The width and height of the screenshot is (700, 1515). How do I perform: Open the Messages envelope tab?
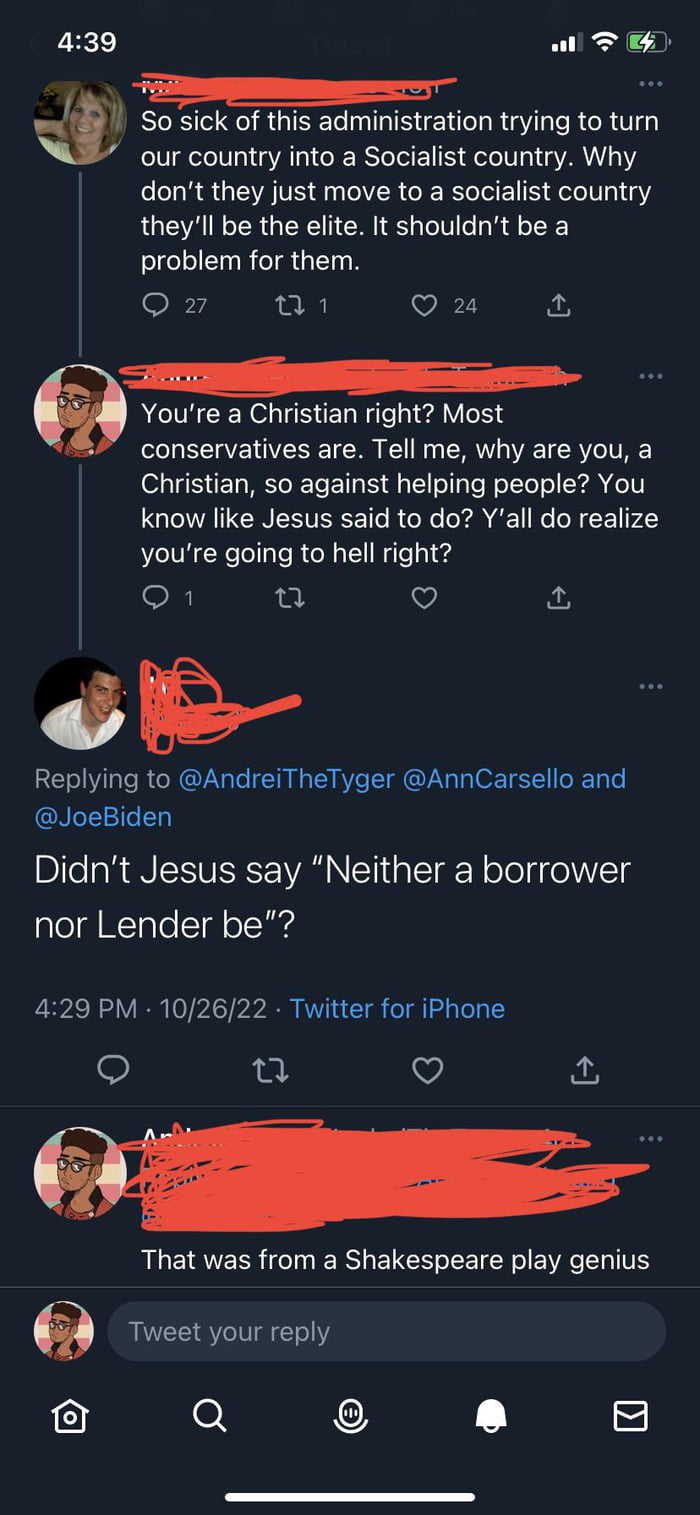pos(630,1415)
